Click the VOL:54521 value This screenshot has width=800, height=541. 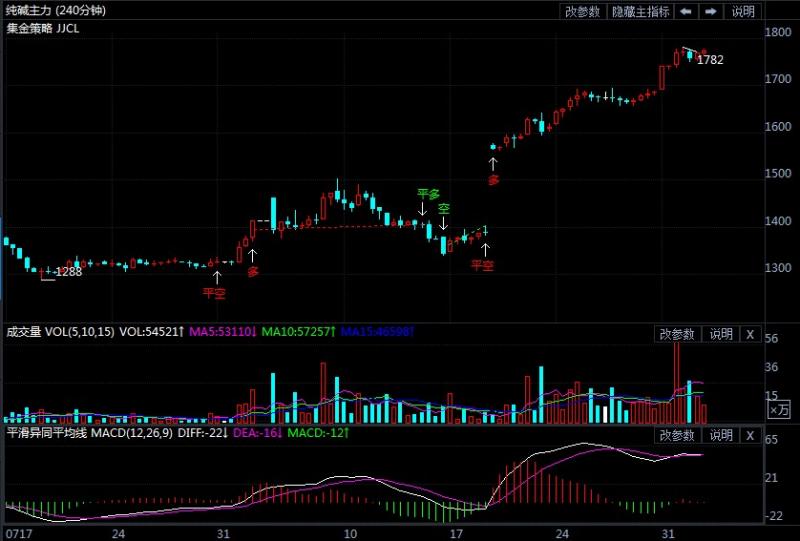coord(152,332)
